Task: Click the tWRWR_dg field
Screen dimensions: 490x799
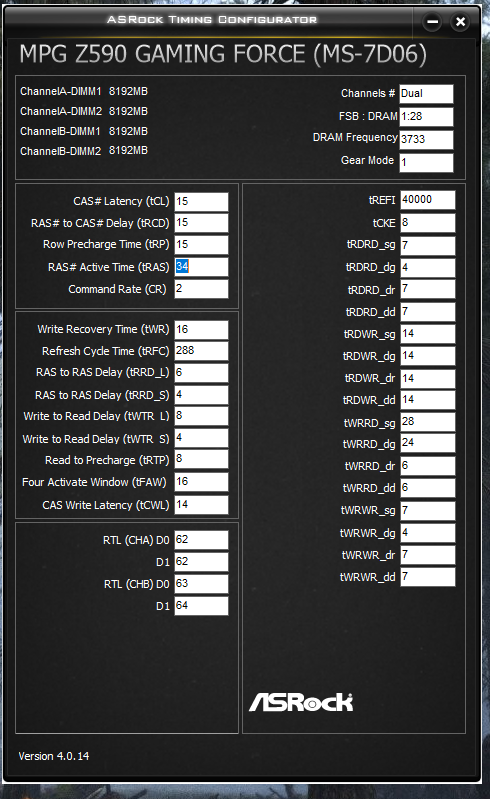Action: coord(428,533)
